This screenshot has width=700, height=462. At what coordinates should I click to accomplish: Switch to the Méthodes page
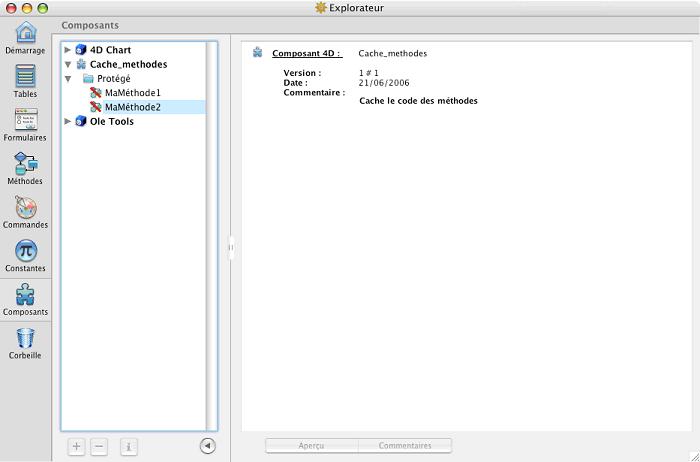click(x=25, y=164)
